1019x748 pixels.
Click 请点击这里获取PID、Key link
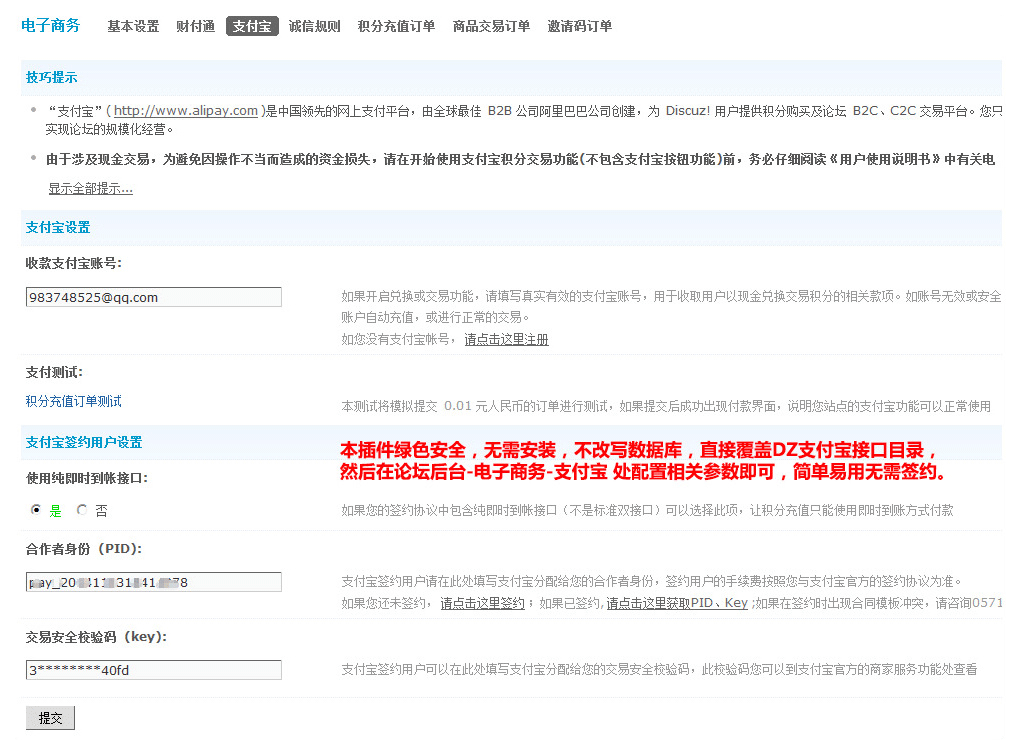click(x=677, y=603)
